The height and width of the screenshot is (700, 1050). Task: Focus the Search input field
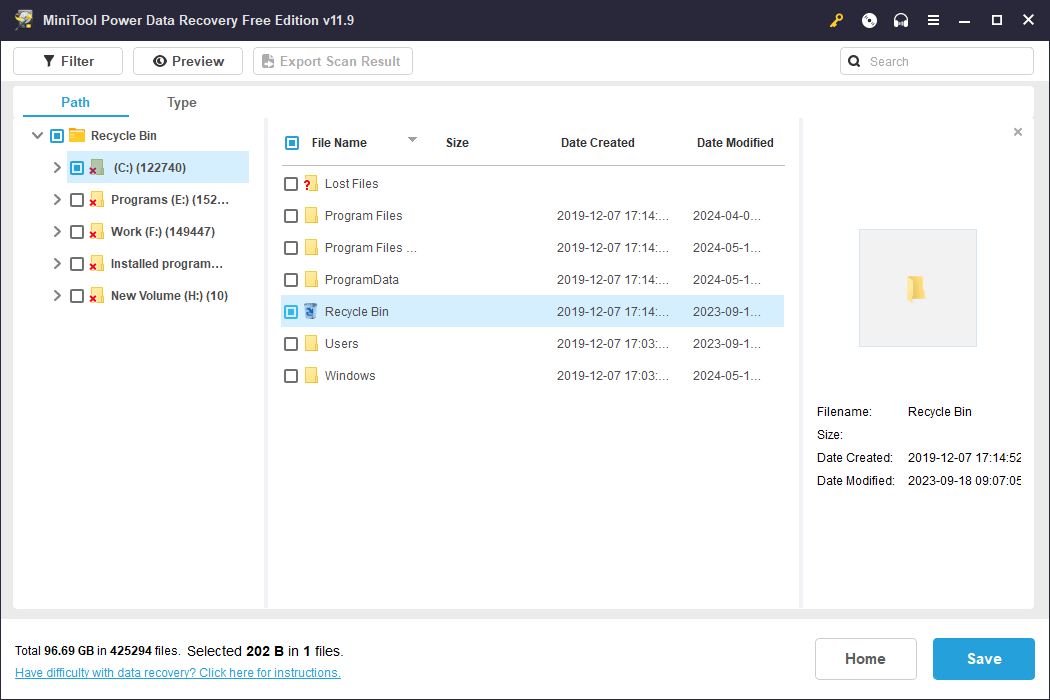pos(937,61)
